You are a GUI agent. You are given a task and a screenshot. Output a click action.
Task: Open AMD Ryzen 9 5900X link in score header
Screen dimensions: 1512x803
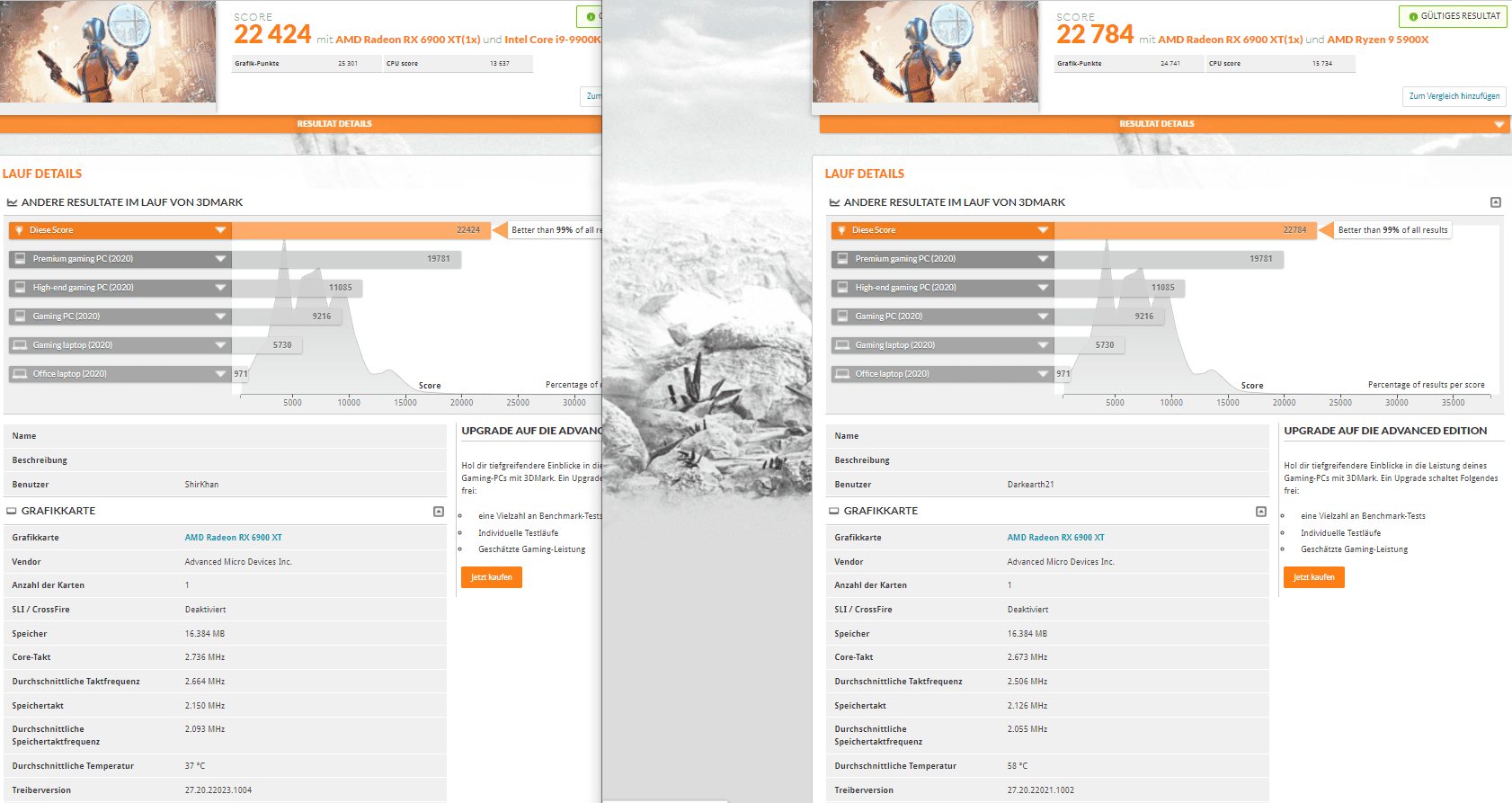[x=1378, y=40]
